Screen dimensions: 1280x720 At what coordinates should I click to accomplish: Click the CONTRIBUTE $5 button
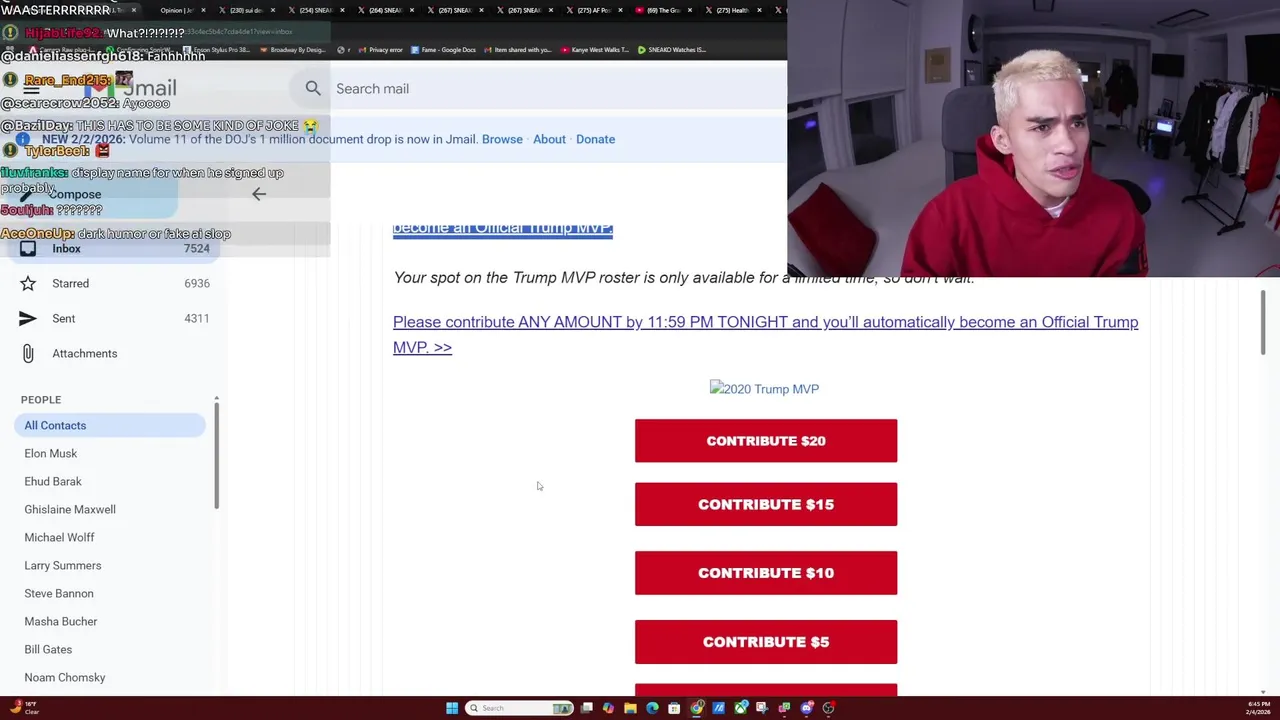coord(766,642)
